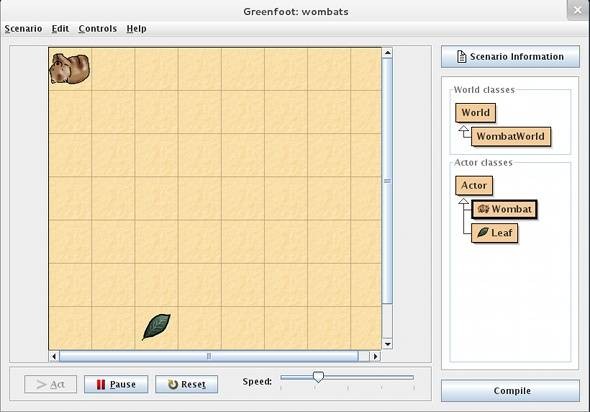The image size is (590, 412).
Task: Click the Scenario Information button
Action: point(510,57)
